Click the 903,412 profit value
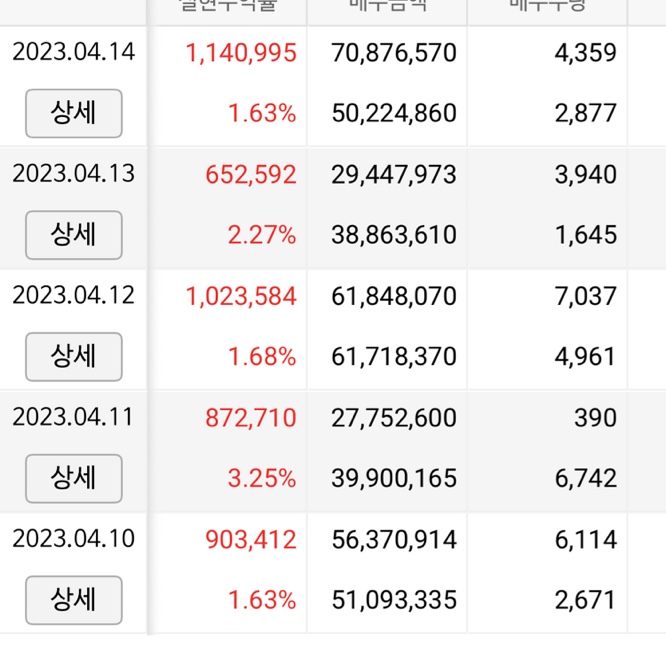666x647 pixels. click(x=250, y=540)
